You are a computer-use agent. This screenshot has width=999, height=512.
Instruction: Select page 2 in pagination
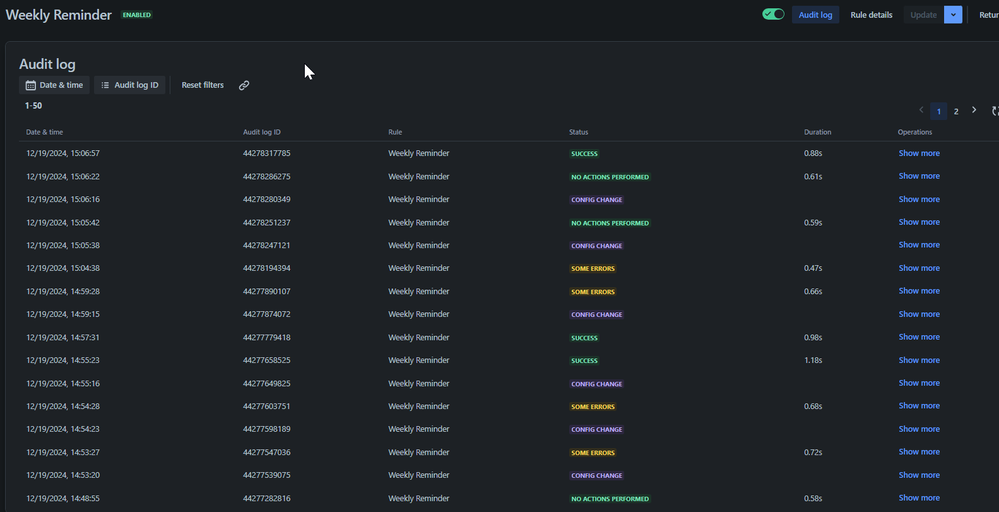click(x=956, y=111)
